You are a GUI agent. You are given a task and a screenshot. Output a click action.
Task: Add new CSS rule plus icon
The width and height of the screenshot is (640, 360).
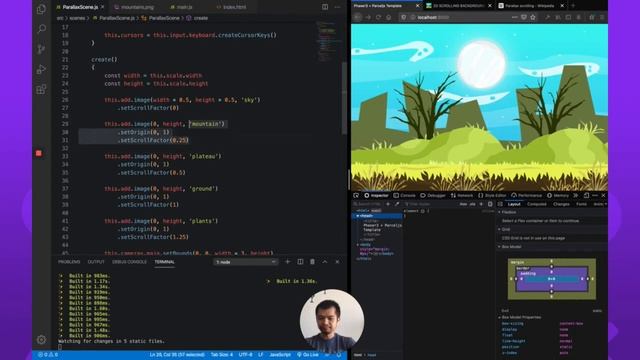481,204
